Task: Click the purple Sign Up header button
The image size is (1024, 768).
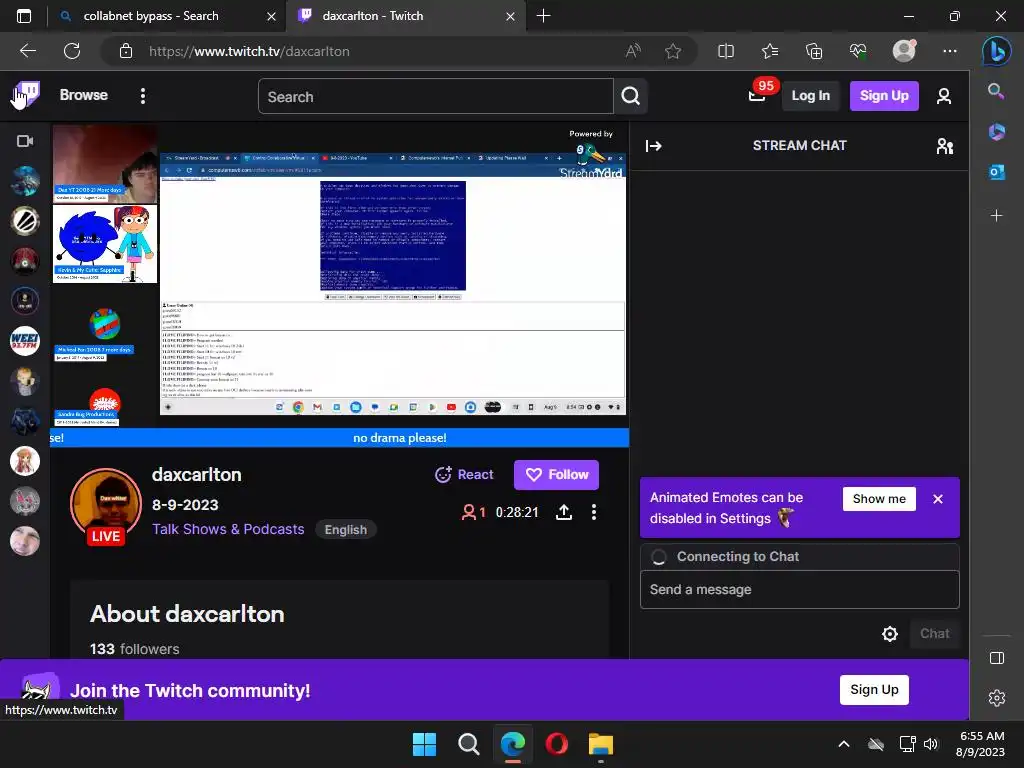Action: 884,96
